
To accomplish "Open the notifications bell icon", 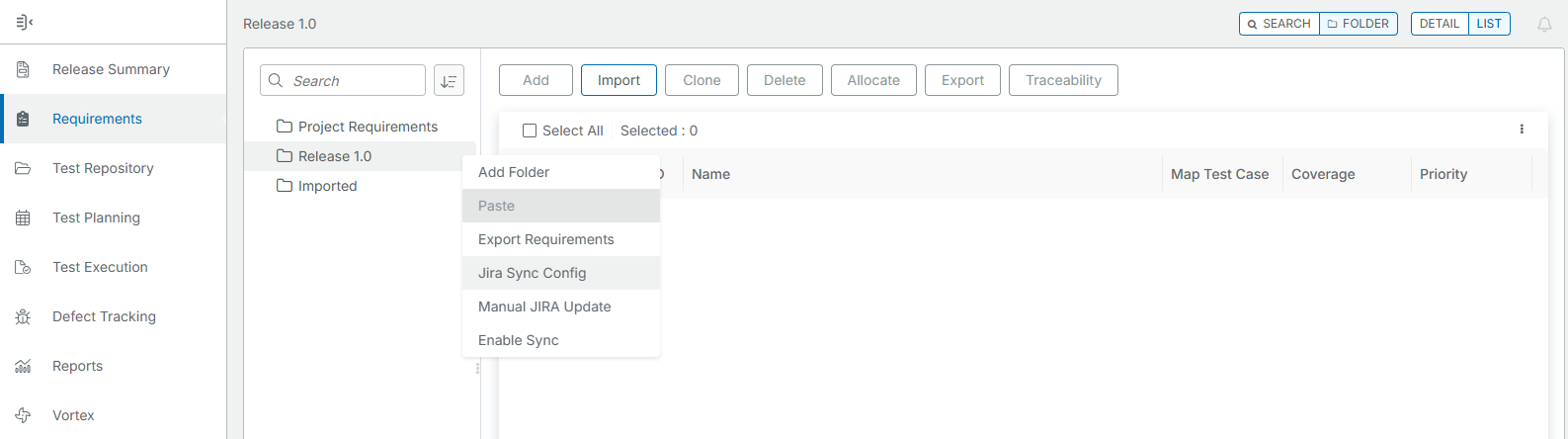I will click(x=1544, y=24).
